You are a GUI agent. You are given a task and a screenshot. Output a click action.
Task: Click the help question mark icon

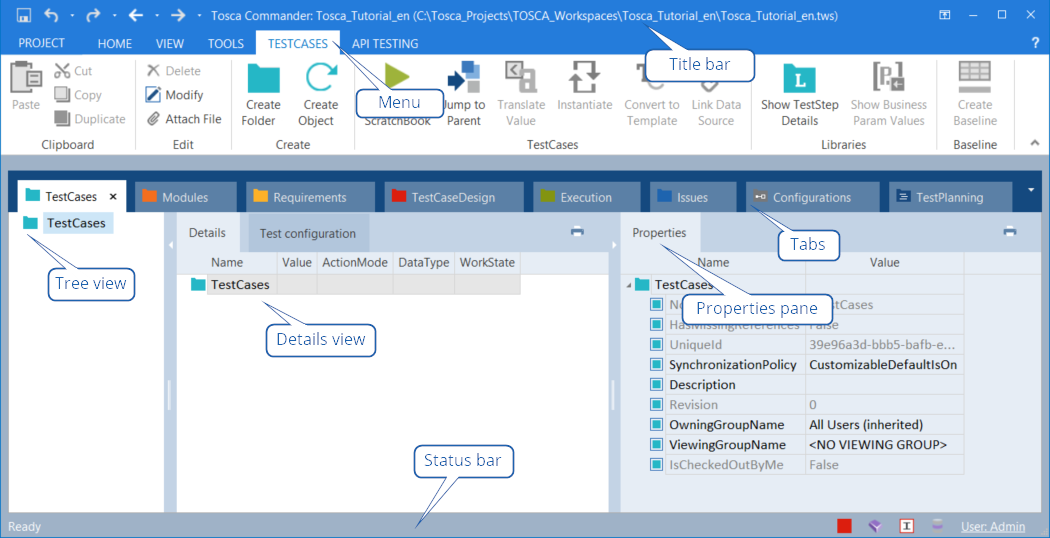[1035, 43]
